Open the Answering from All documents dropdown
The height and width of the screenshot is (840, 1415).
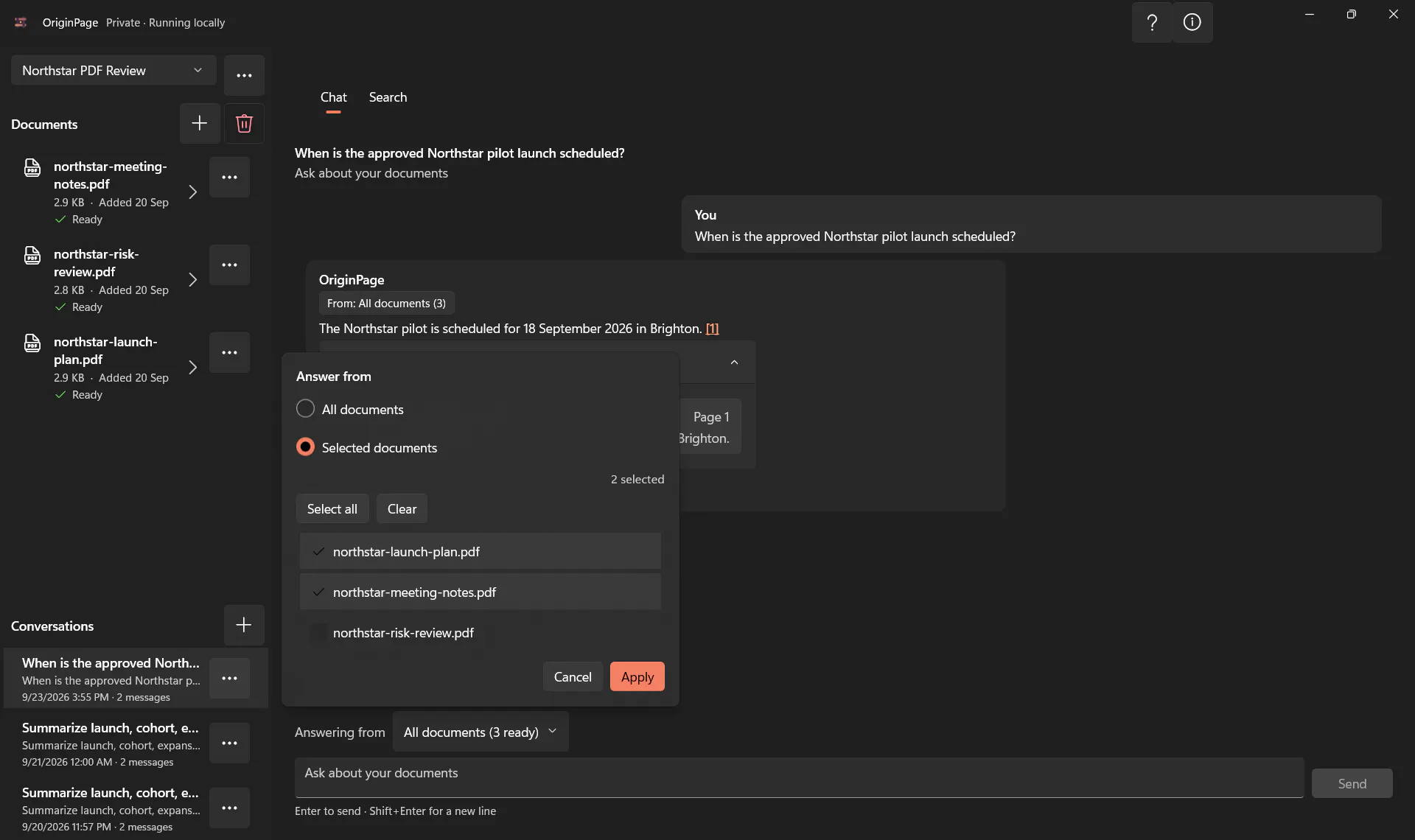pos(481,732)
